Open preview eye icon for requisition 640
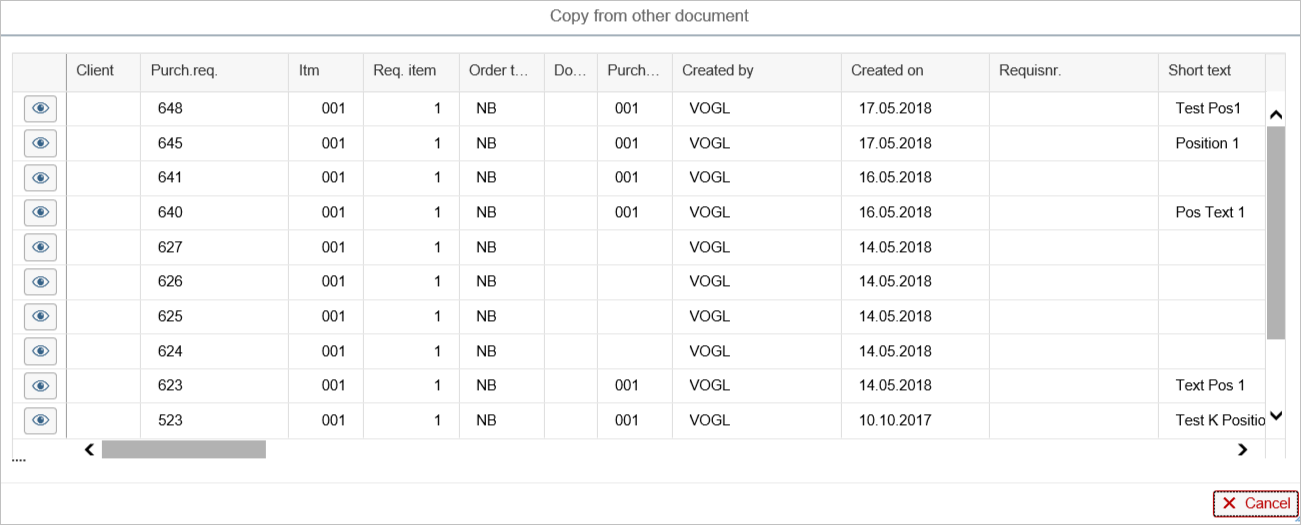This screenshot has height=525, width=1301. [40, 213]
